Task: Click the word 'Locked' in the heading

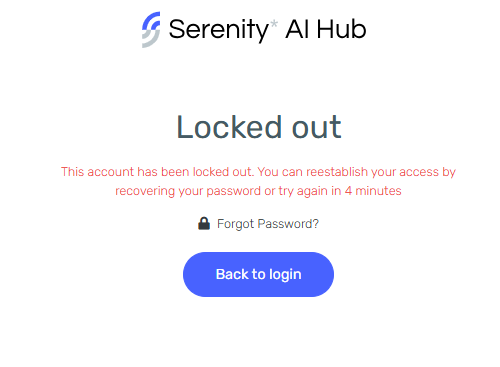Action: pos(229,127)
